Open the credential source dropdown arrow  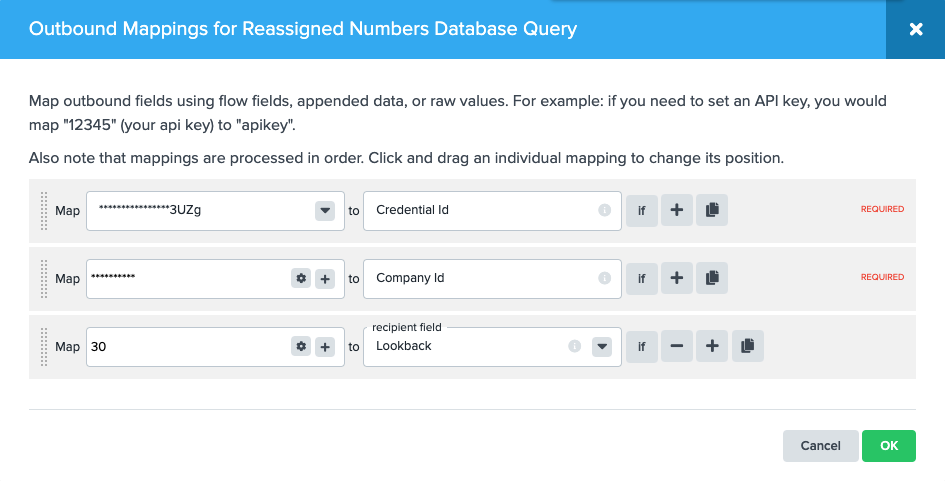point(325,211)
